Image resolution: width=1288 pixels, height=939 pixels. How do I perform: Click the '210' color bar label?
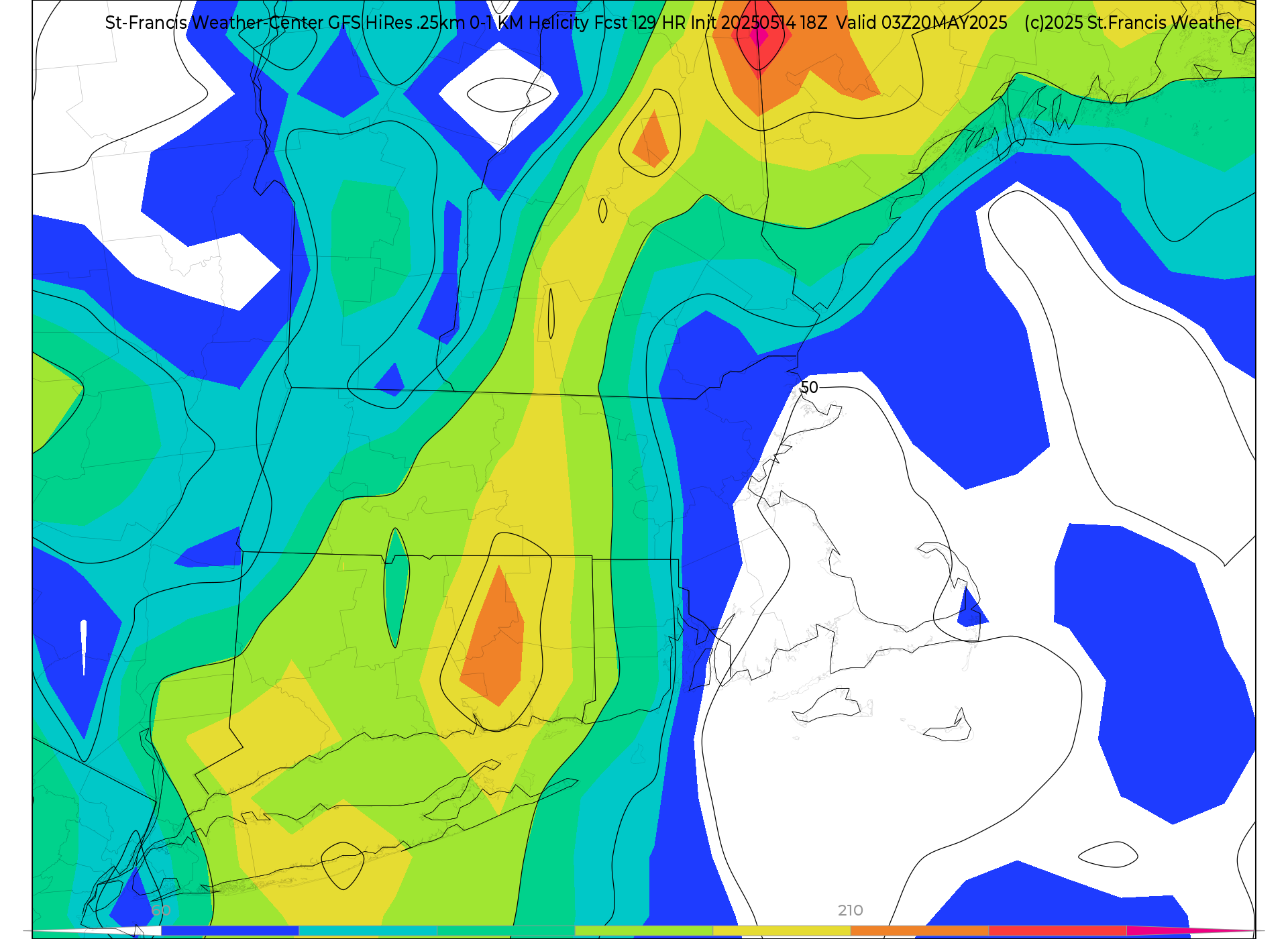[x=850, y=910]
